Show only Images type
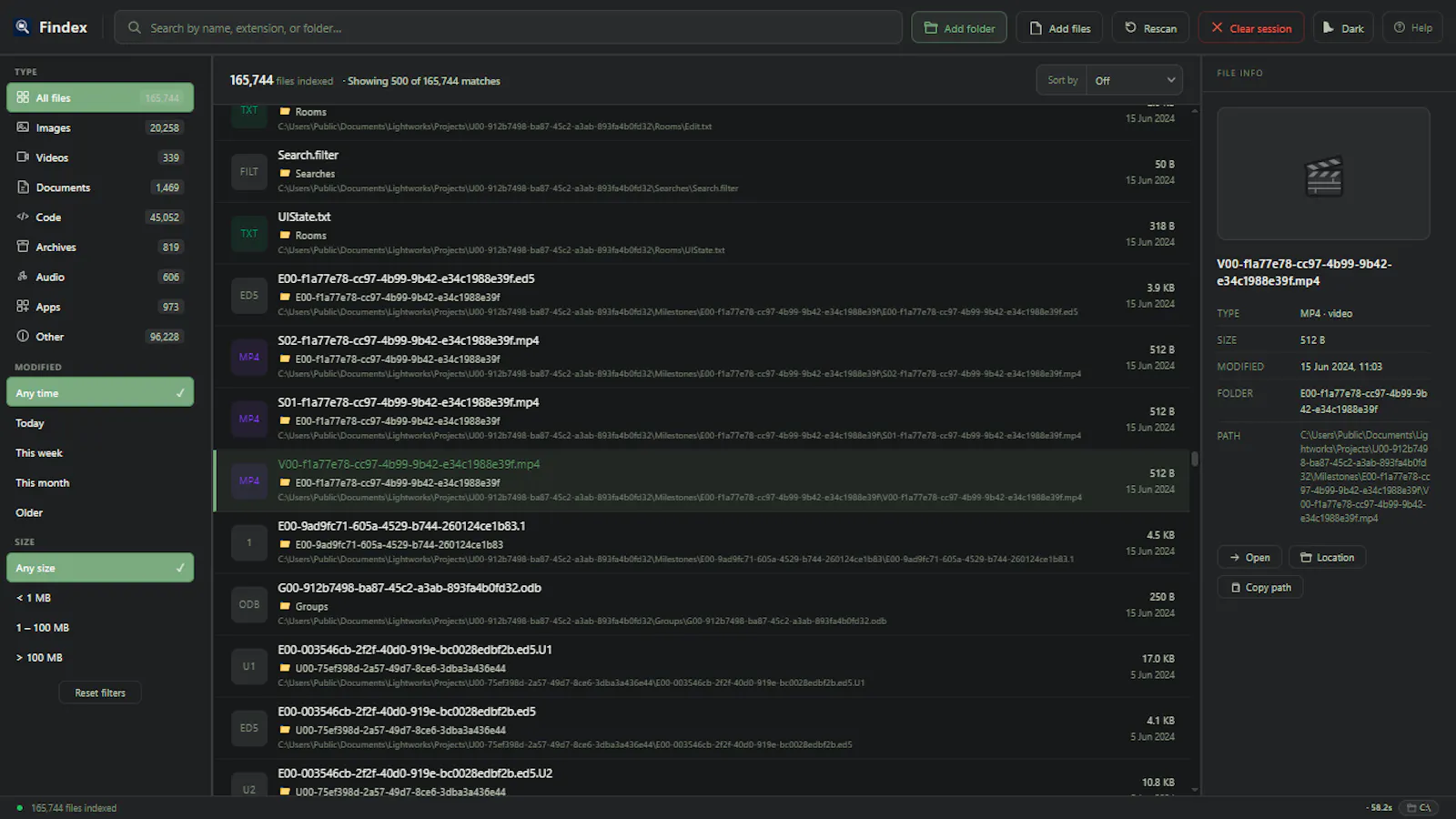The width and height of the screenshot is (1456, 819). click(x=100, y=127)
